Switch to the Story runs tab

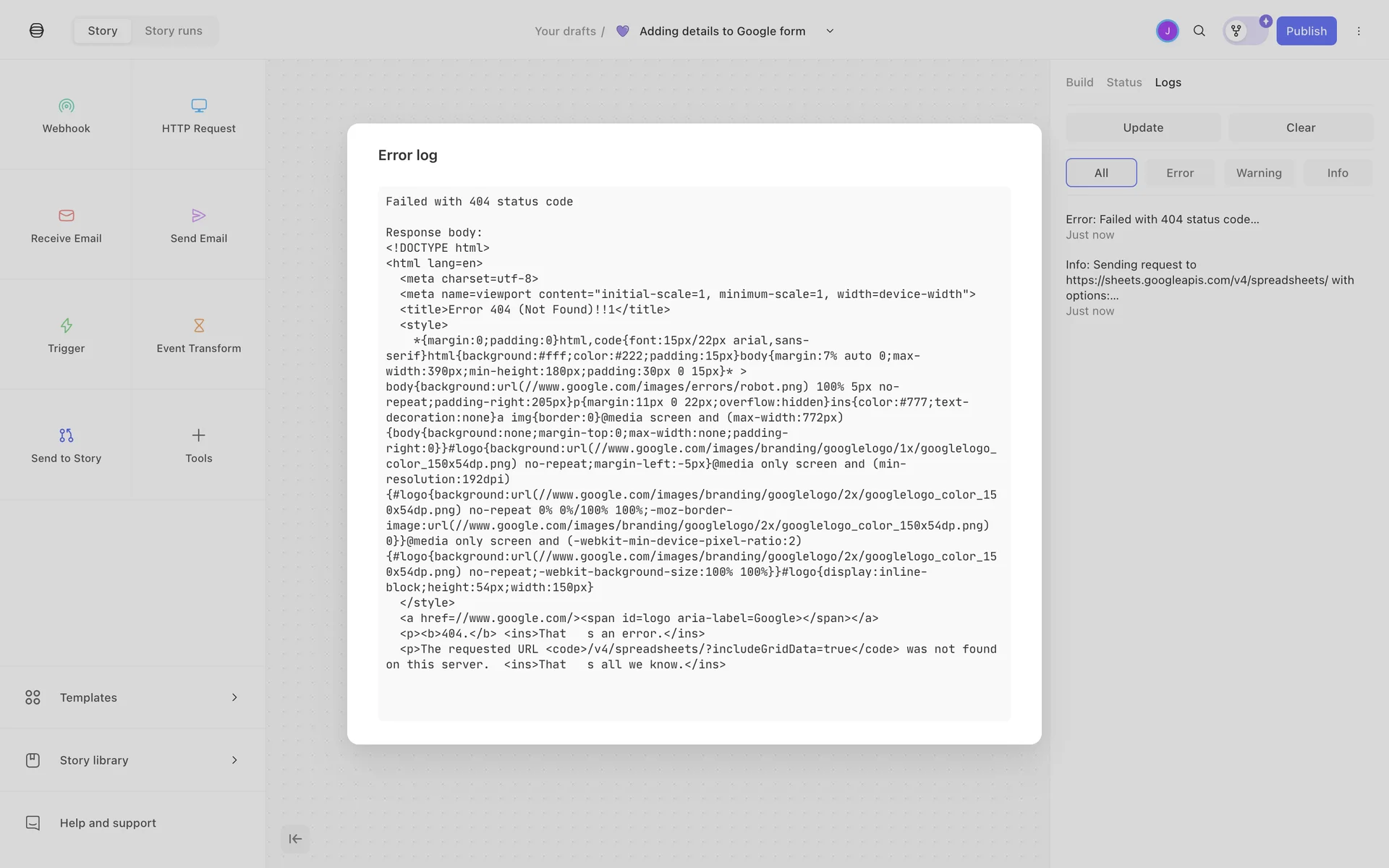click(173, 31)
